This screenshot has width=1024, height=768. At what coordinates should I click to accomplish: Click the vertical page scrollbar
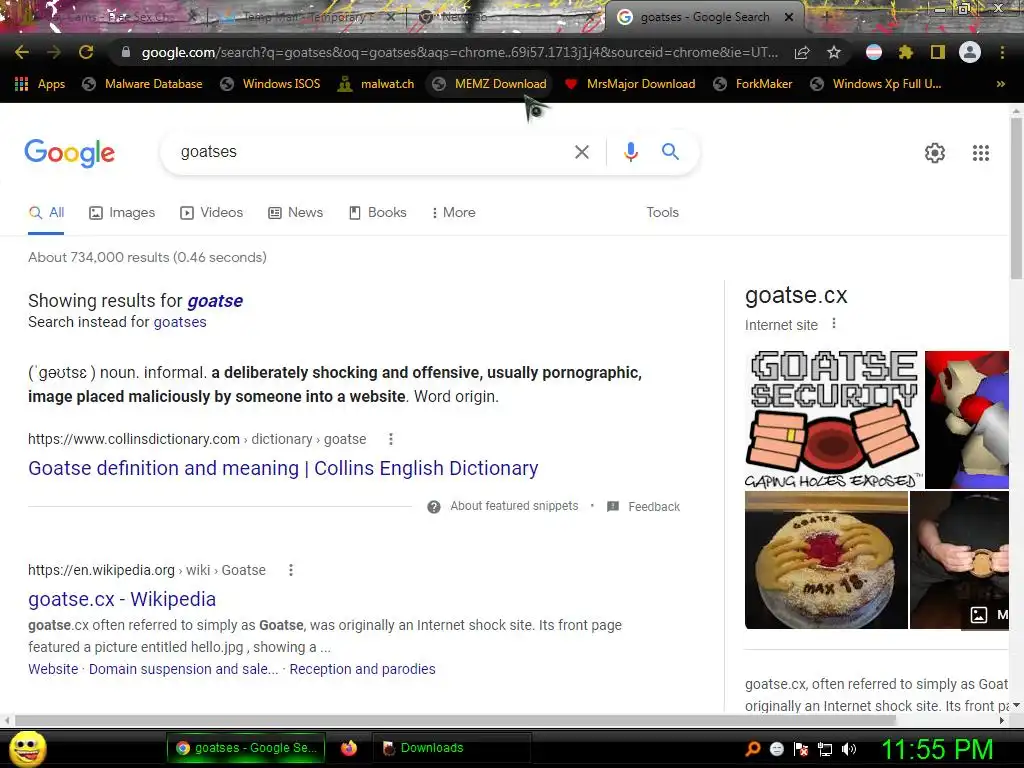coord(1016,199)
